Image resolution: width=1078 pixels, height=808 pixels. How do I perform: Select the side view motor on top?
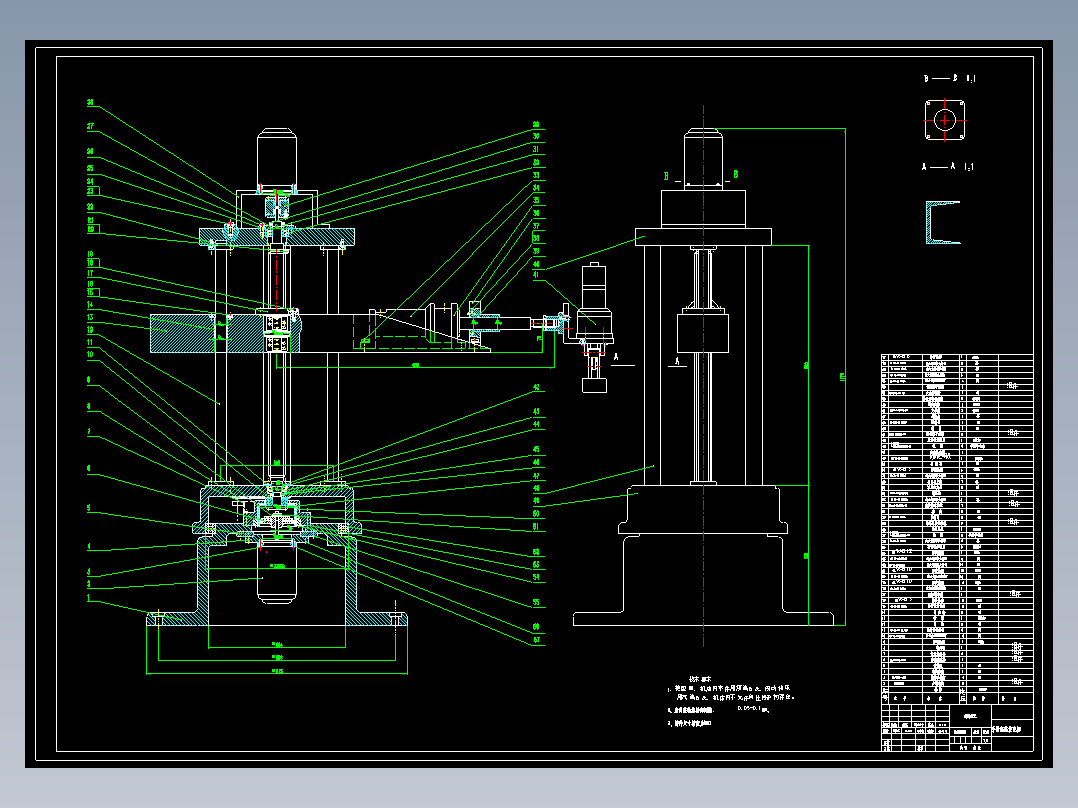[x=703, y=159]
